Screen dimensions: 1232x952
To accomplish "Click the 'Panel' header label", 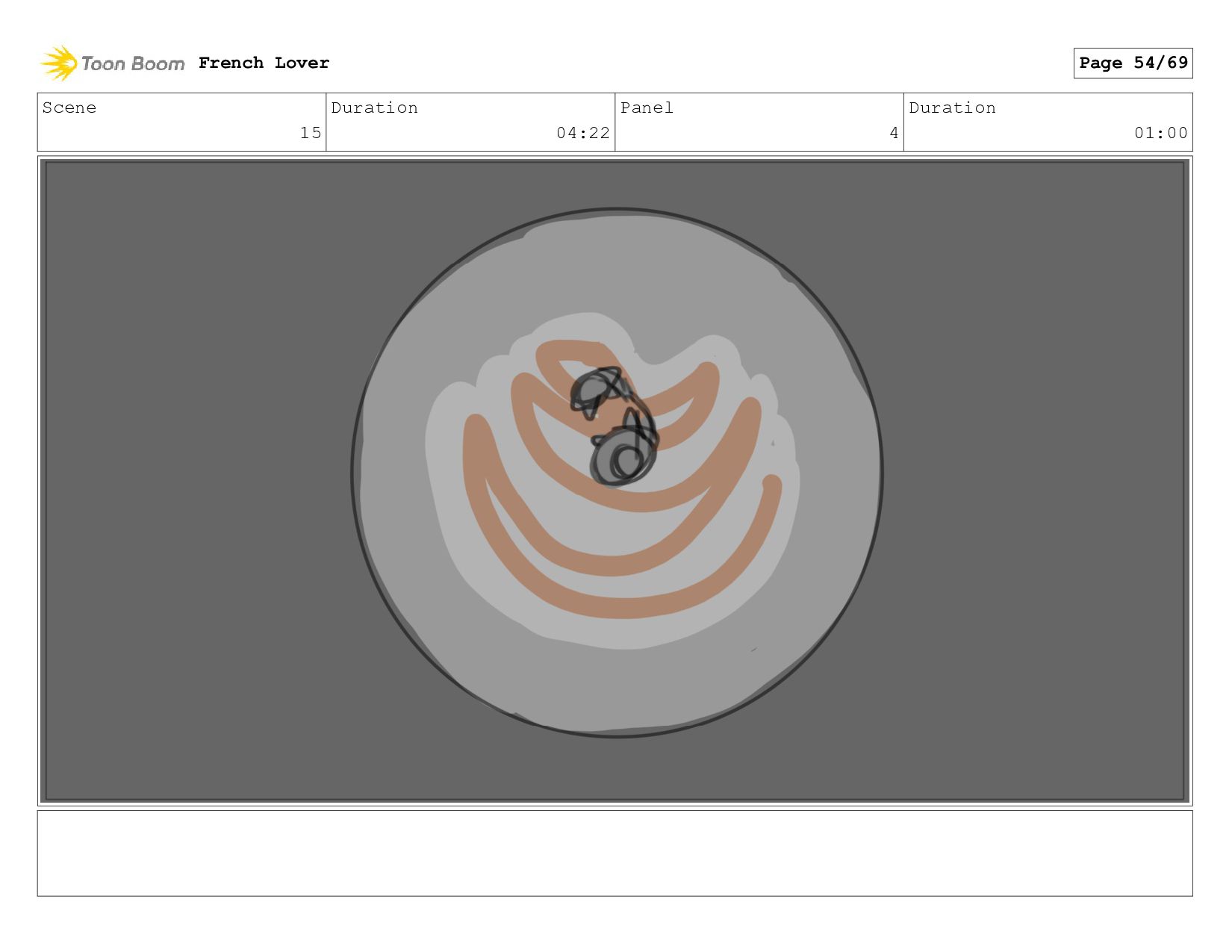I will coord(647,108).
